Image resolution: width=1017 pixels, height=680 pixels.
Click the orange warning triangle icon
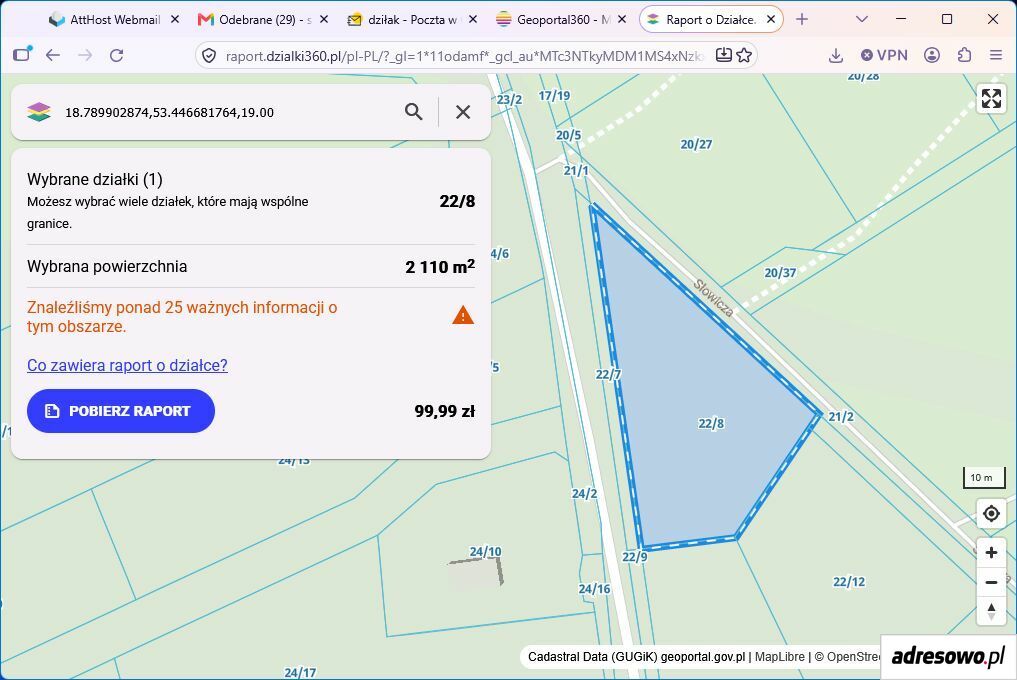tap(463, 315)
